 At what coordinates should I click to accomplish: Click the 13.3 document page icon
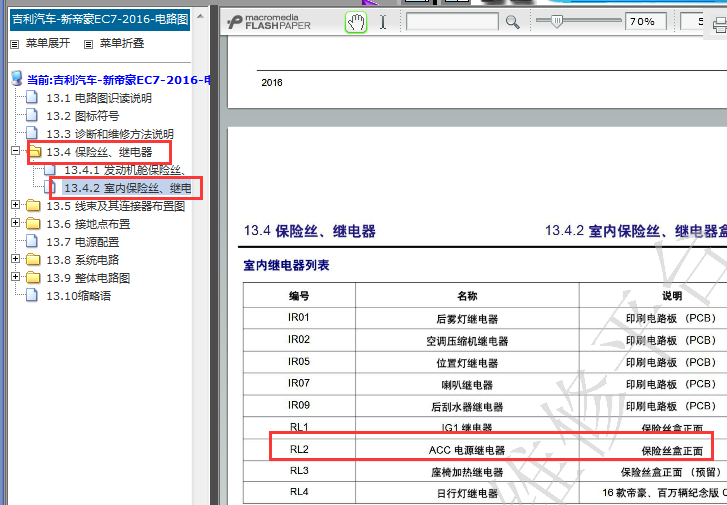[x=32, y=133]
